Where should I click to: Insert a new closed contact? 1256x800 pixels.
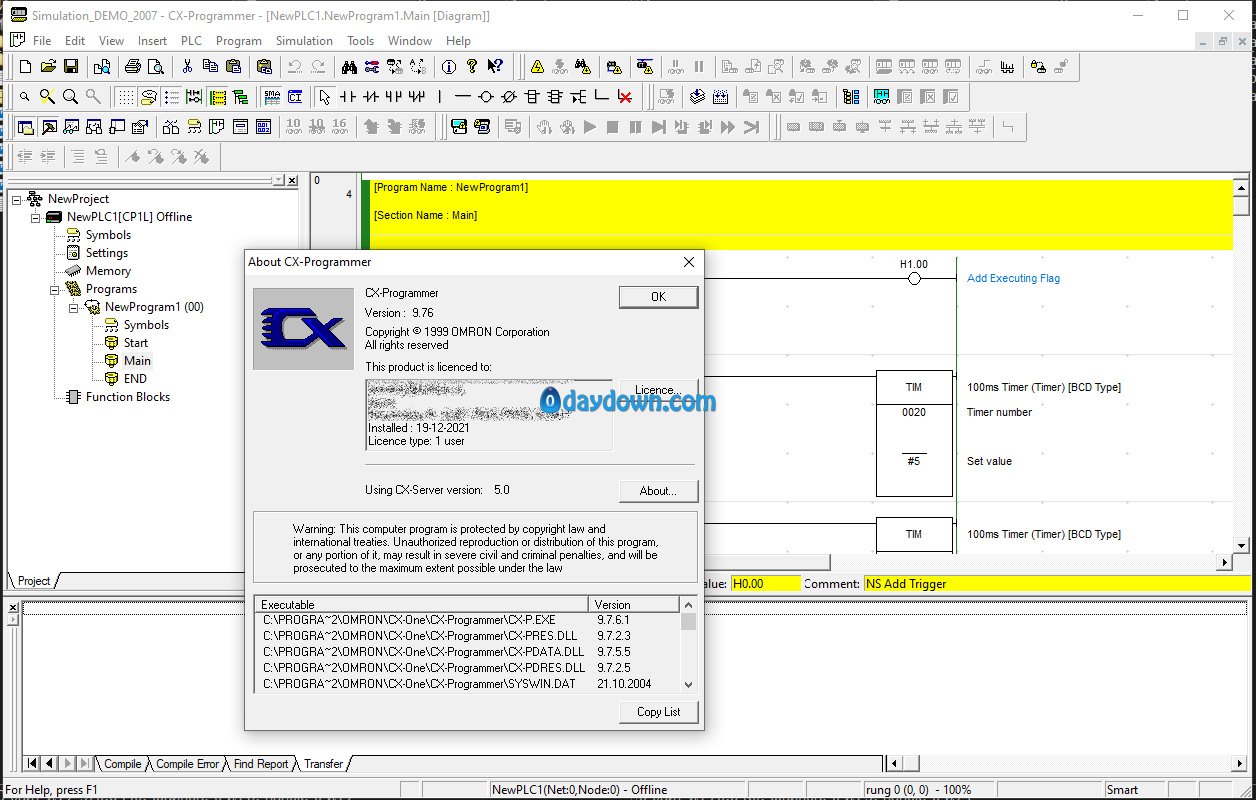click(371, 97)
